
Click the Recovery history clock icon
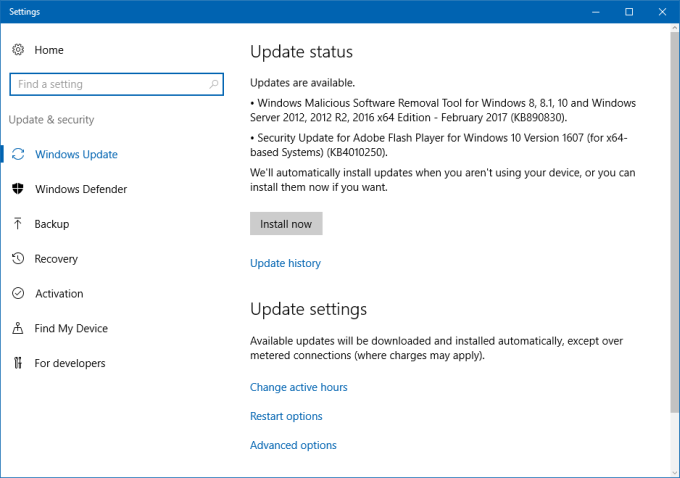18,259
